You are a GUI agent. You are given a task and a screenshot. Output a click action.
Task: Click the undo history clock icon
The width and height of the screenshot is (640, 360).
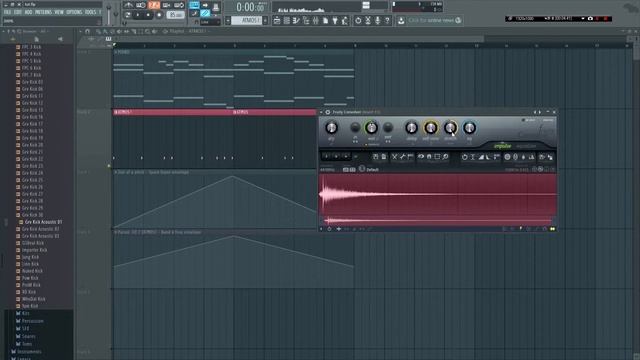coord(358,20)
